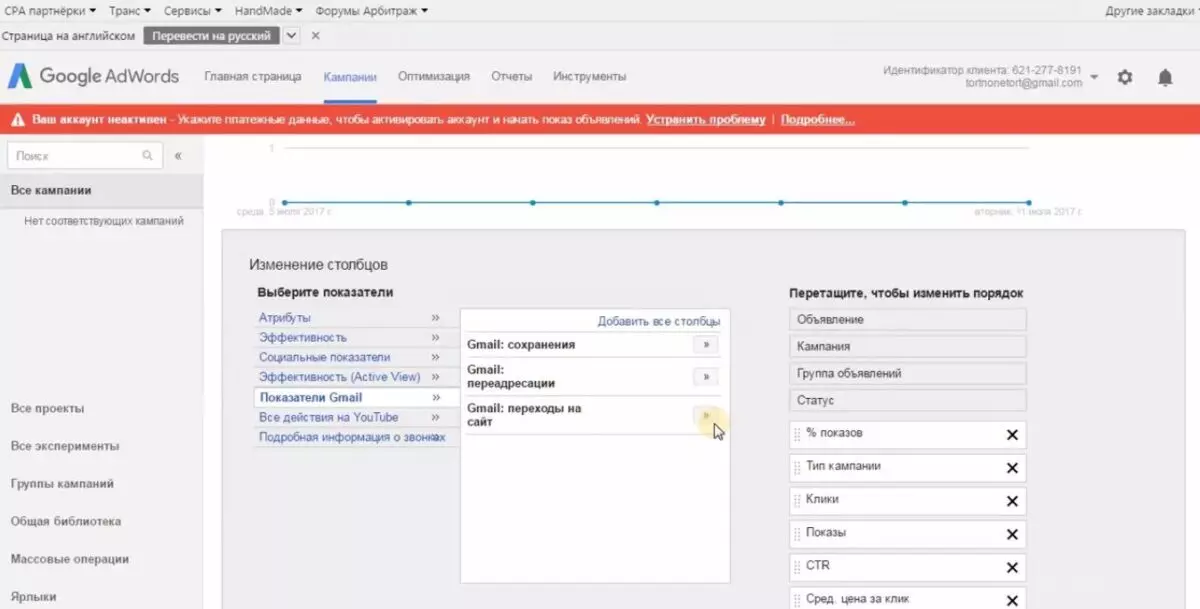Open Сервисы bookmarks folder
1200x609 pixels.
(193, 11)
